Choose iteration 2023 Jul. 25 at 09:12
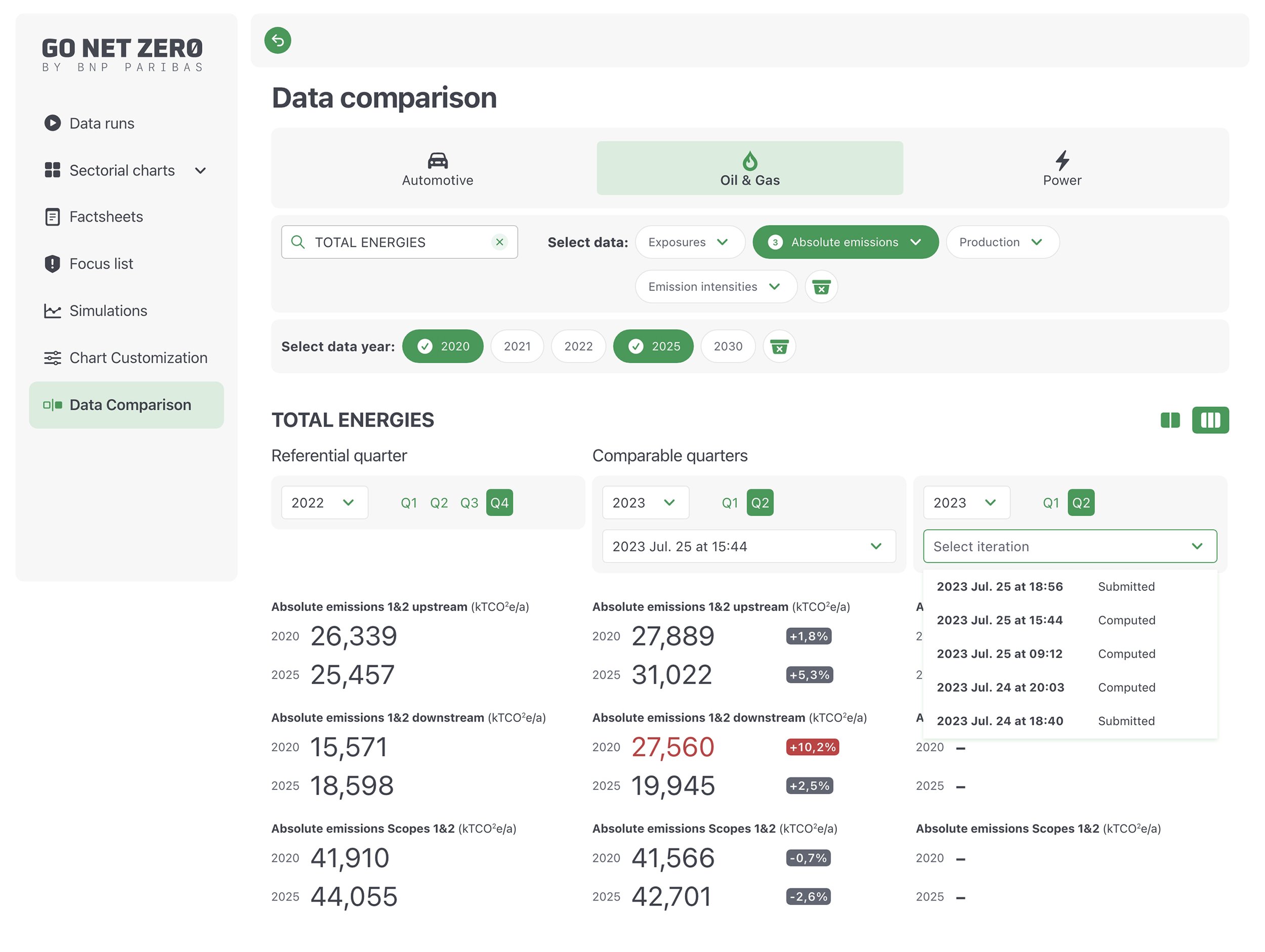This screenshot has width=1265, height=952. pos(1069,654)
